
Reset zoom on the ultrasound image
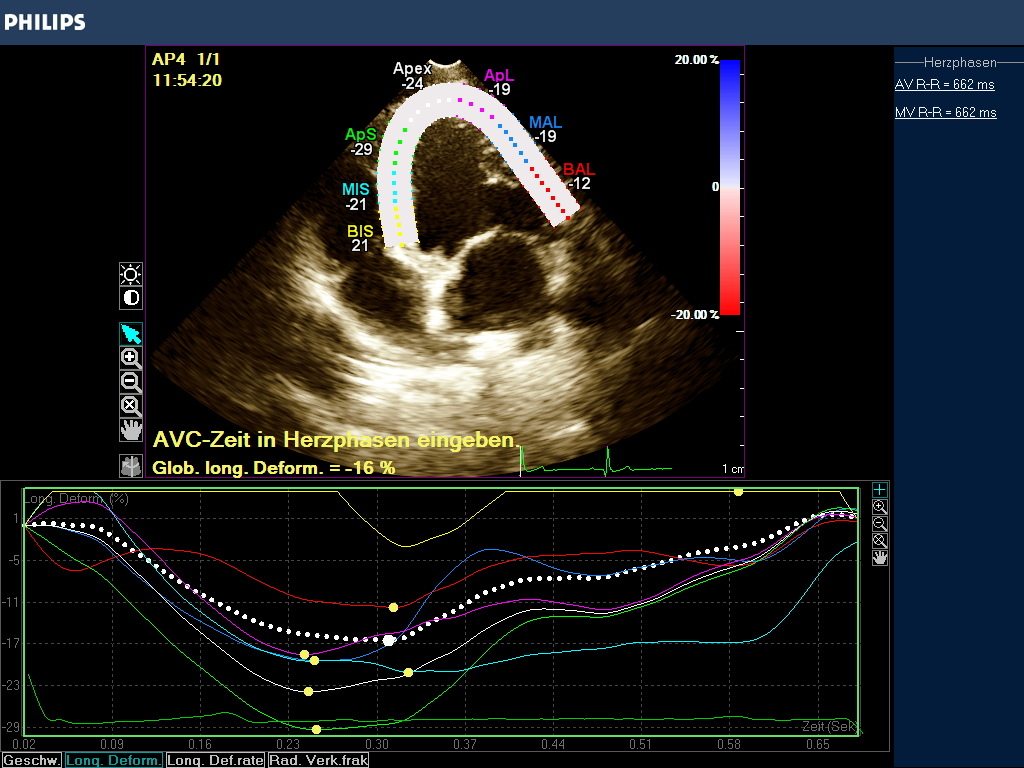(131, 406)
